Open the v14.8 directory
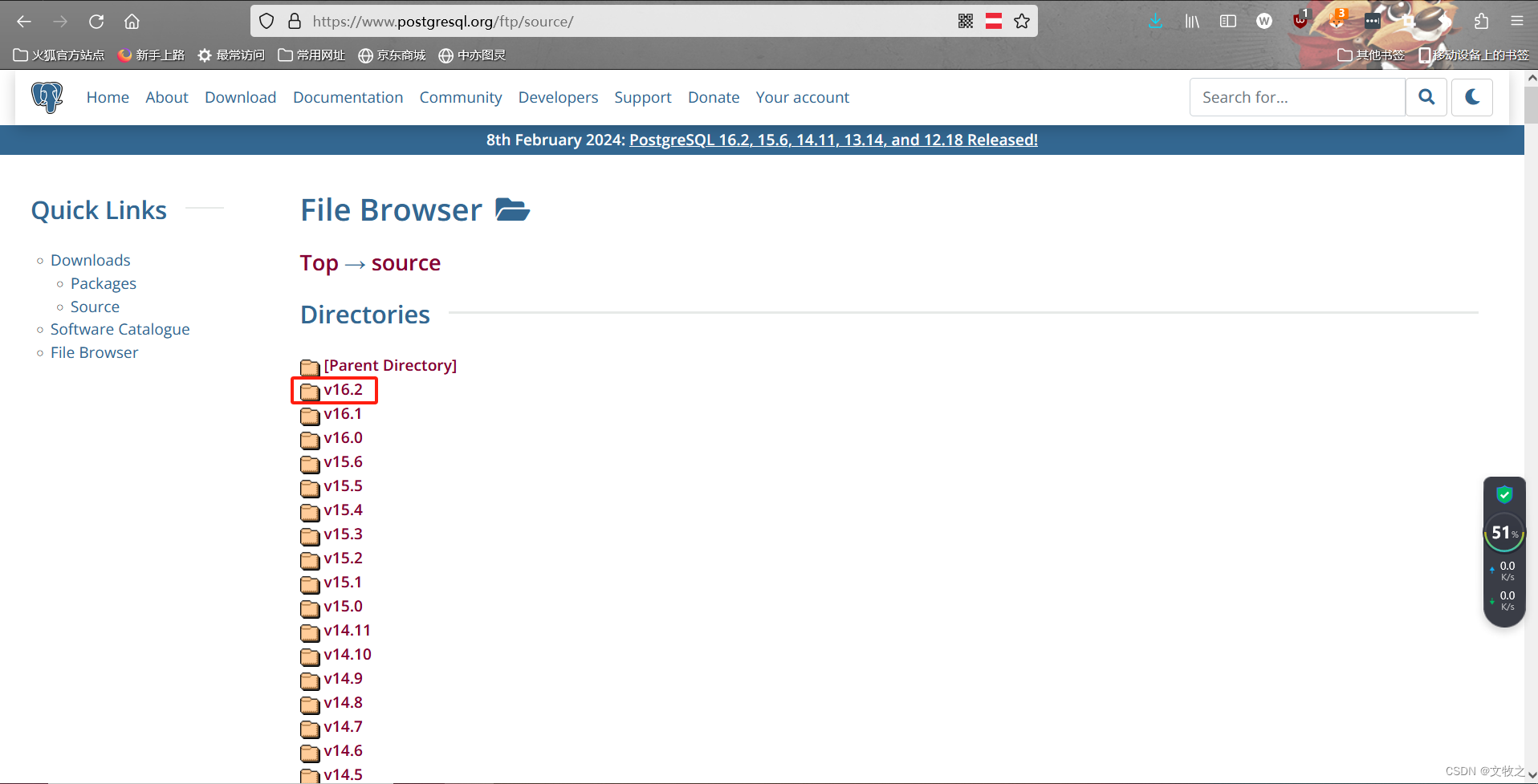The width and height of the screenshot is (1538, 784). (x=343, y=702)
